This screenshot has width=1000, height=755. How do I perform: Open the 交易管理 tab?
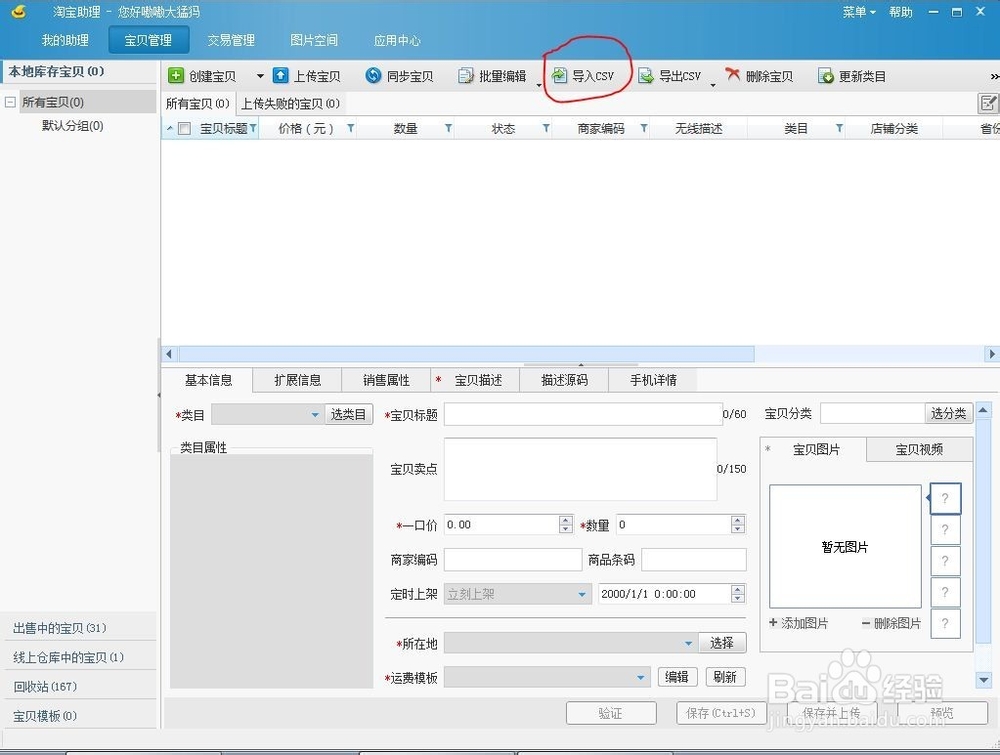click(x=231, y=40)
